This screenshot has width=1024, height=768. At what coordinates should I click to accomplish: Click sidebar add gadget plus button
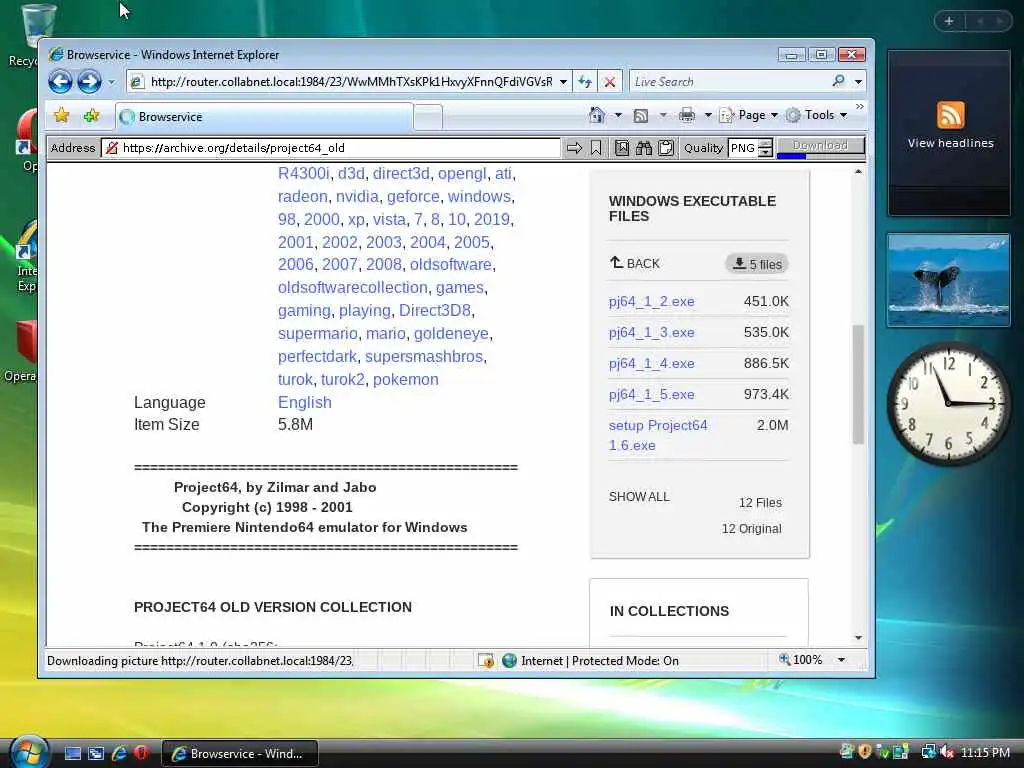[x=949, y=22]
